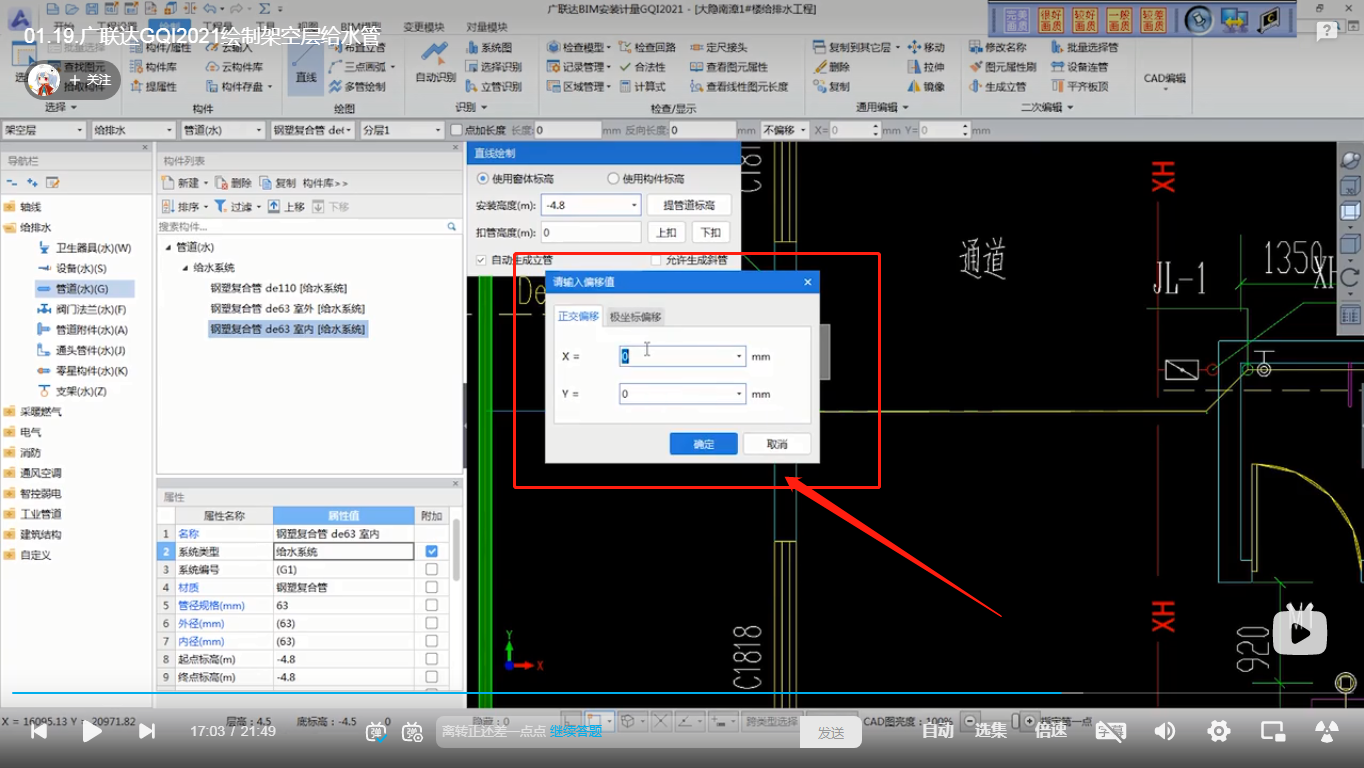Select 使用构件标高 radio option
Viewport: 1364px width, 768px height.
tap(613, 179)
